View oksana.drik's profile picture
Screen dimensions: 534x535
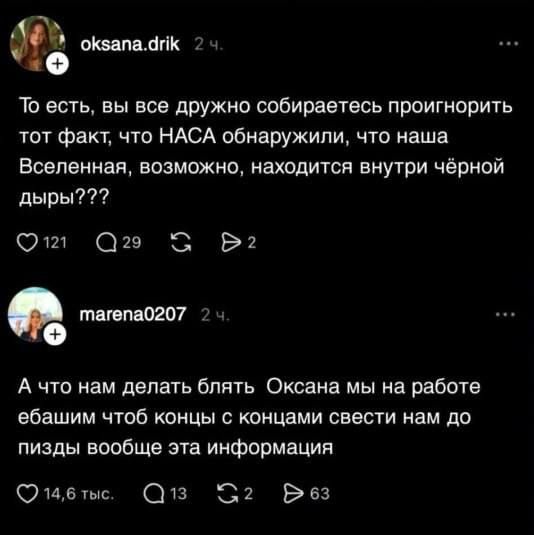[x=37, y=43]
